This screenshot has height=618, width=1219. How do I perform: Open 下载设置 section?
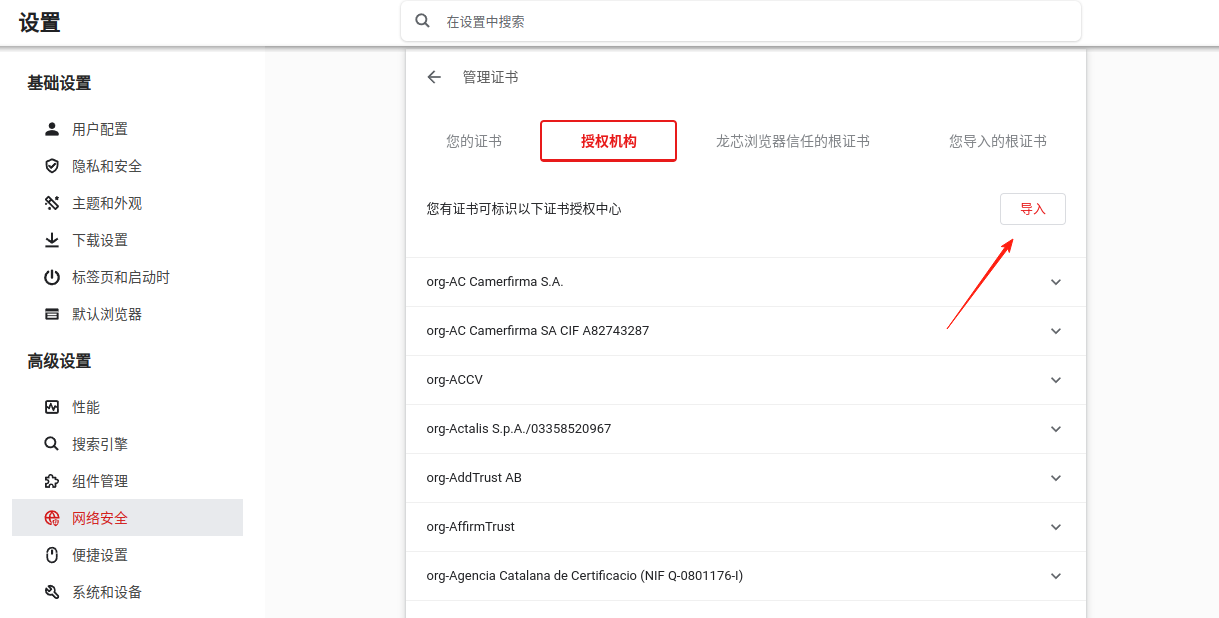[x=127, y=240]
